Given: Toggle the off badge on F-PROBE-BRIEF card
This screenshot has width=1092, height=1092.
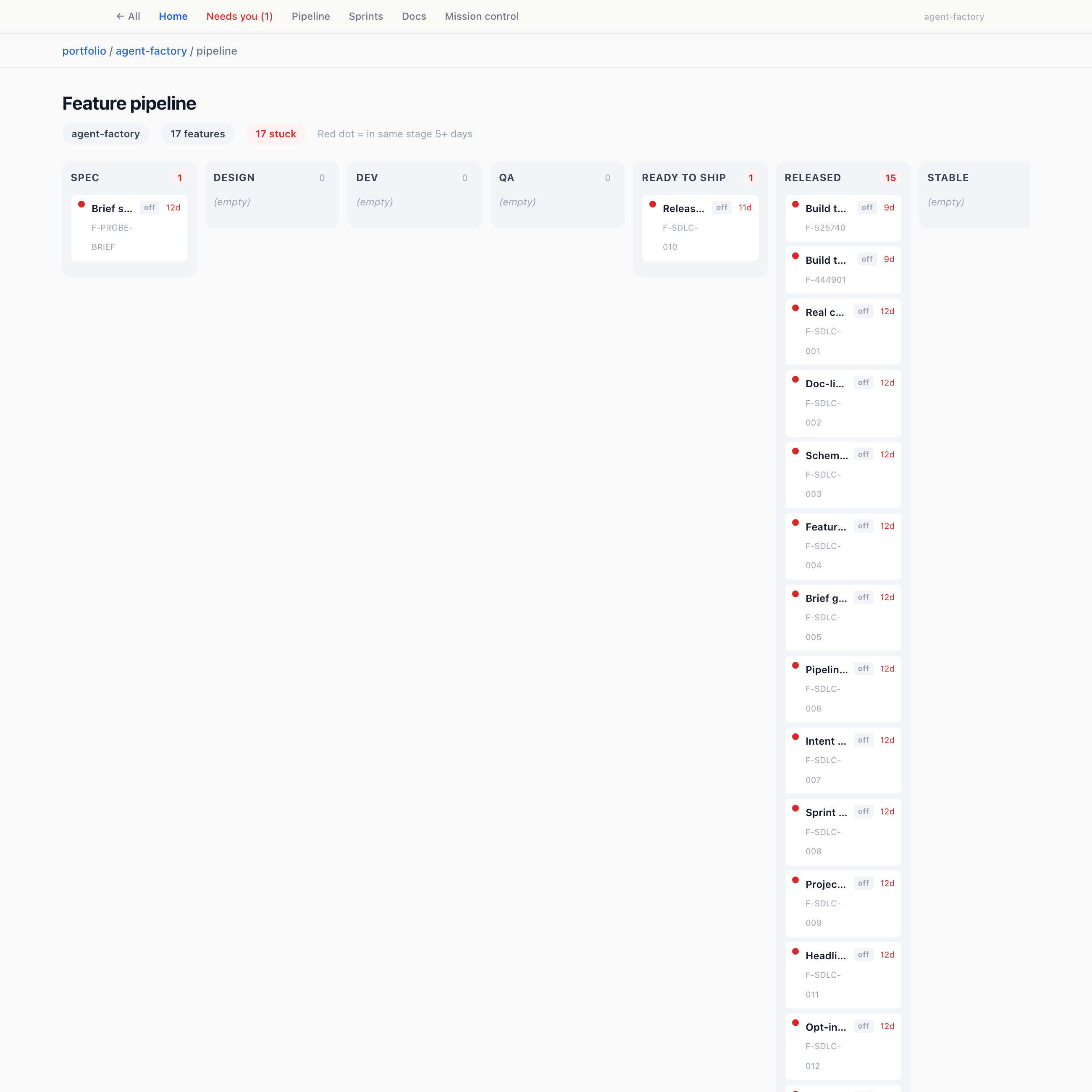Looking at the screenshot, I should (149, 207).
